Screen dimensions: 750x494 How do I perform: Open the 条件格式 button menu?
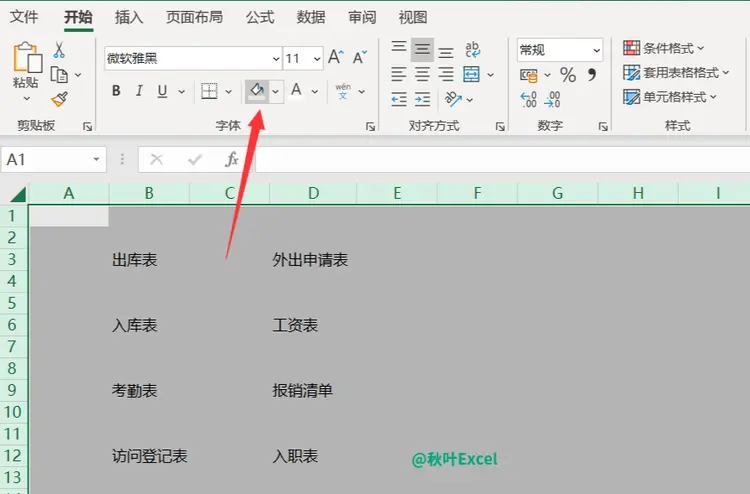tap(663, 48)
